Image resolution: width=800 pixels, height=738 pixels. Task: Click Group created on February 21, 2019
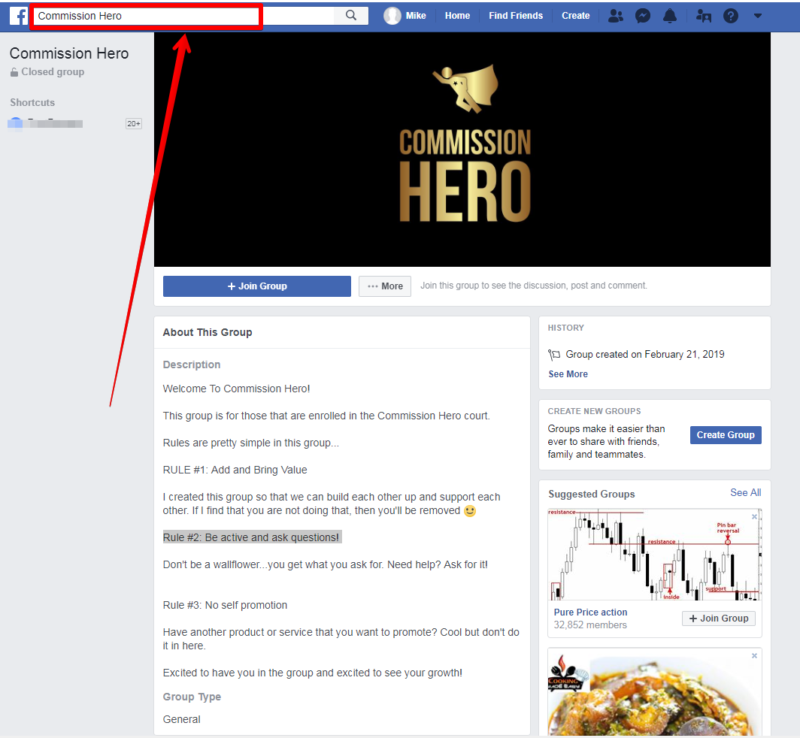pos(645,354)
